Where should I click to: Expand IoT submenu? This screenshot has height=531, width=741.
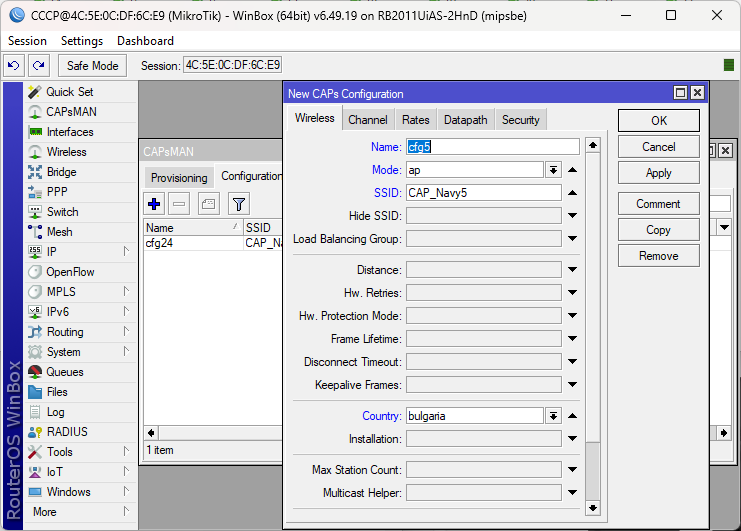coord(126,471)
